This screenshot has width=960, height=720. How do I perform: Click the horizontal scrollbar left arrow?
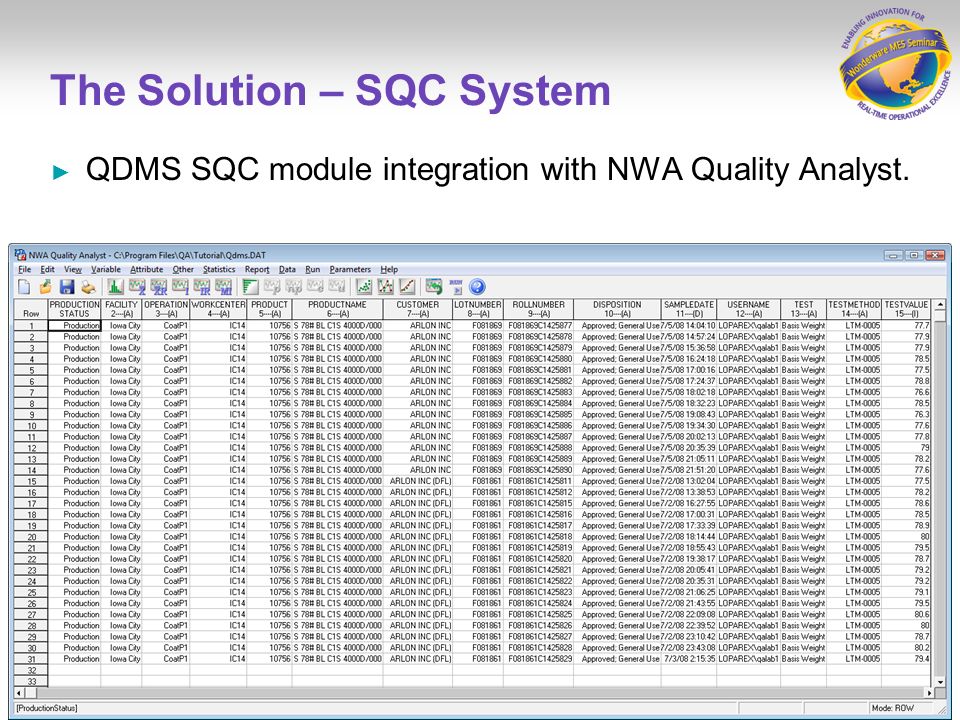[x=19, y=693]
